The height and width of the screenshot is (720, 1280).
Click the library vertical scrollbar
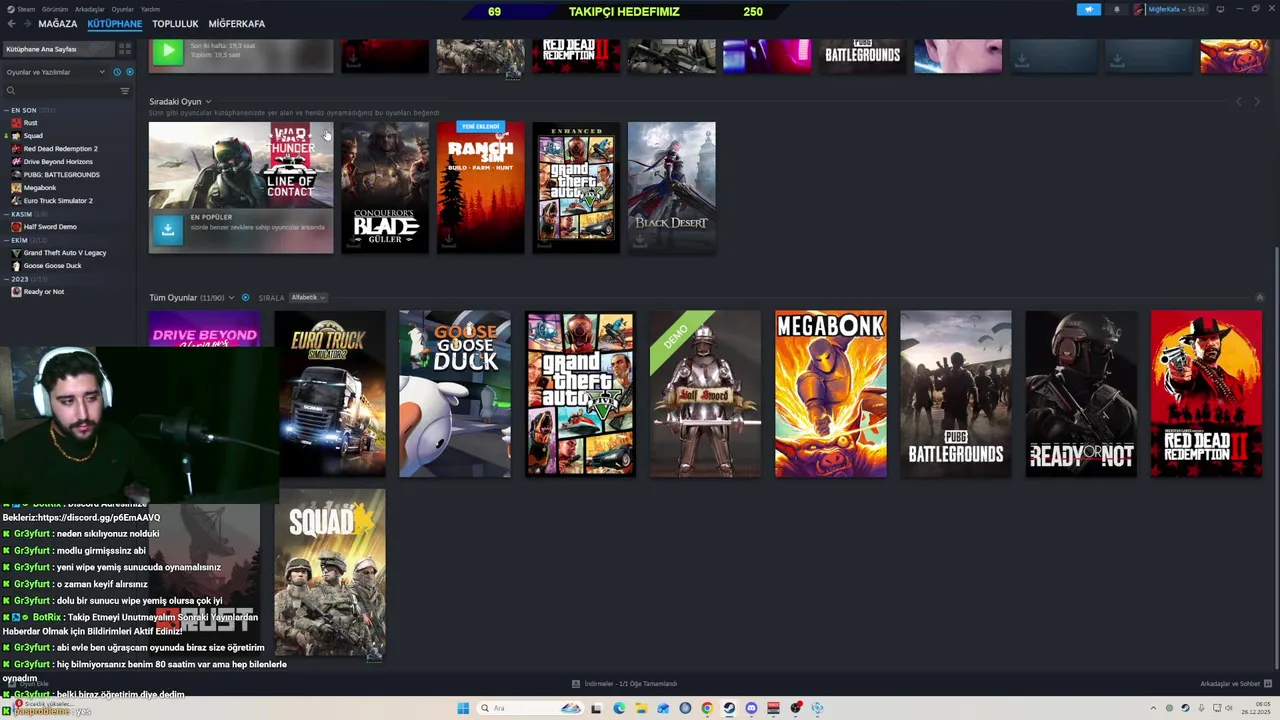point(1275,460)
